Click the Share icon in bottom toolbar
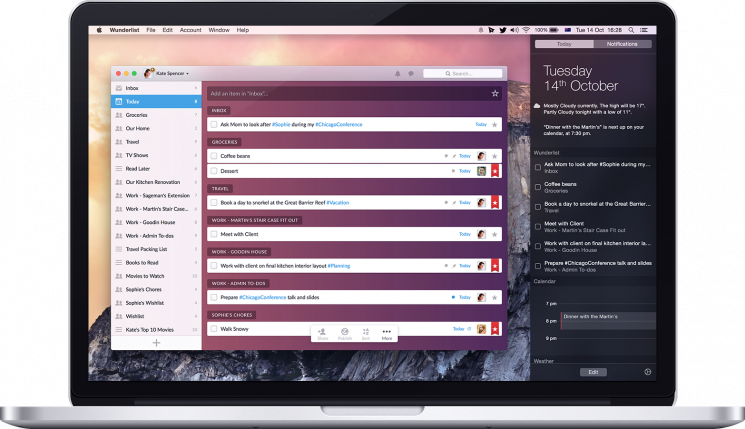Viewport: 745px width, 429px height. coord(323,334)
